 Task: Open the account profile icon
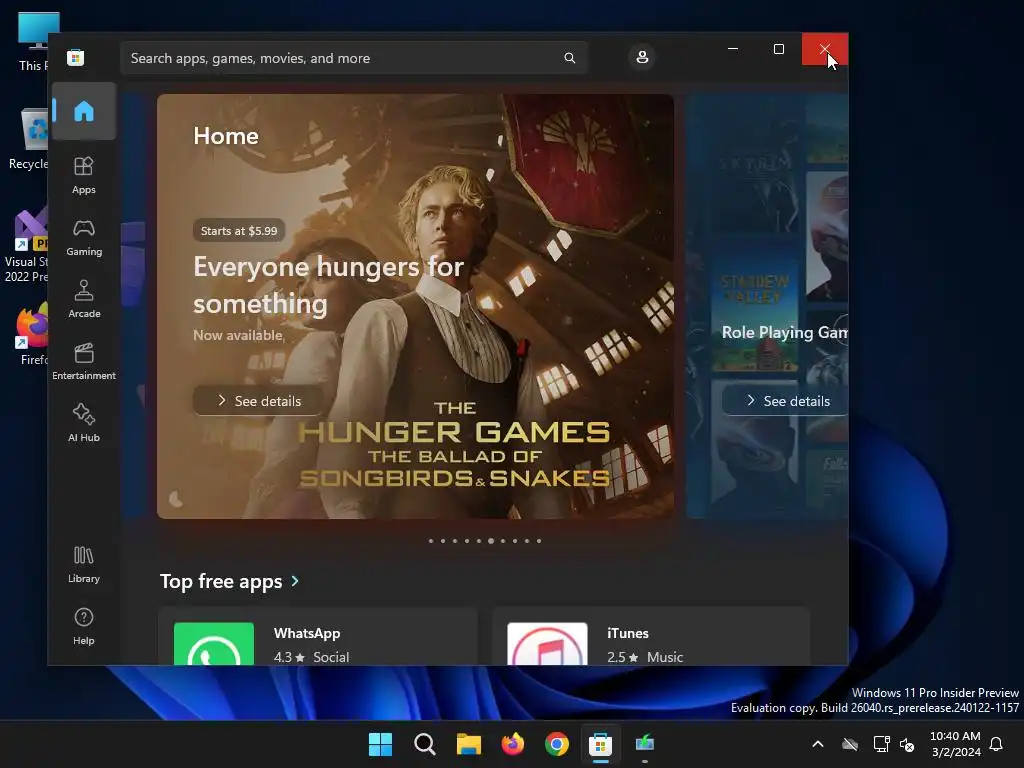(x=642, y=57)
